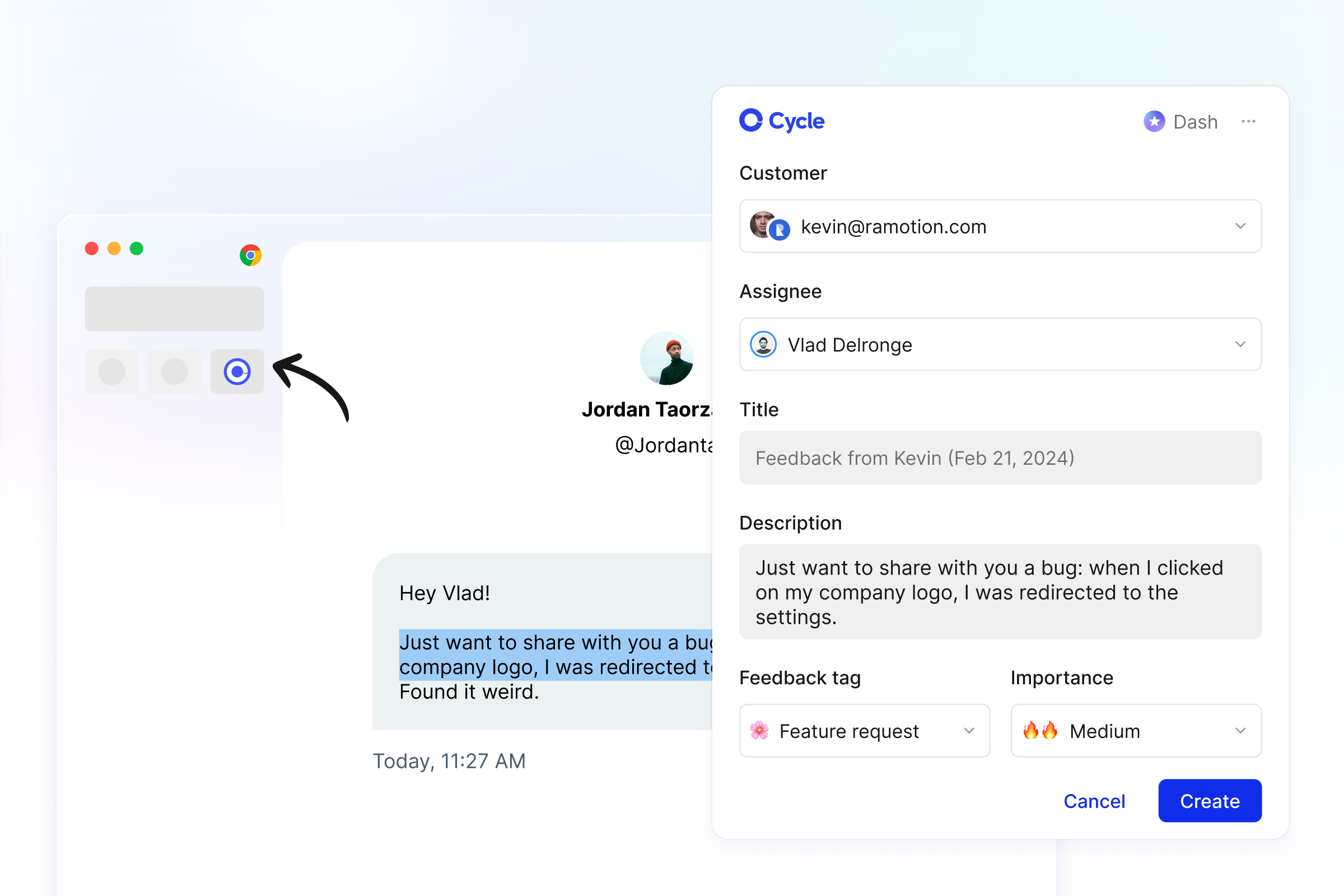Click the green maximize window dot
Viewport: 1344px width, 896px height.
[137, 249]
